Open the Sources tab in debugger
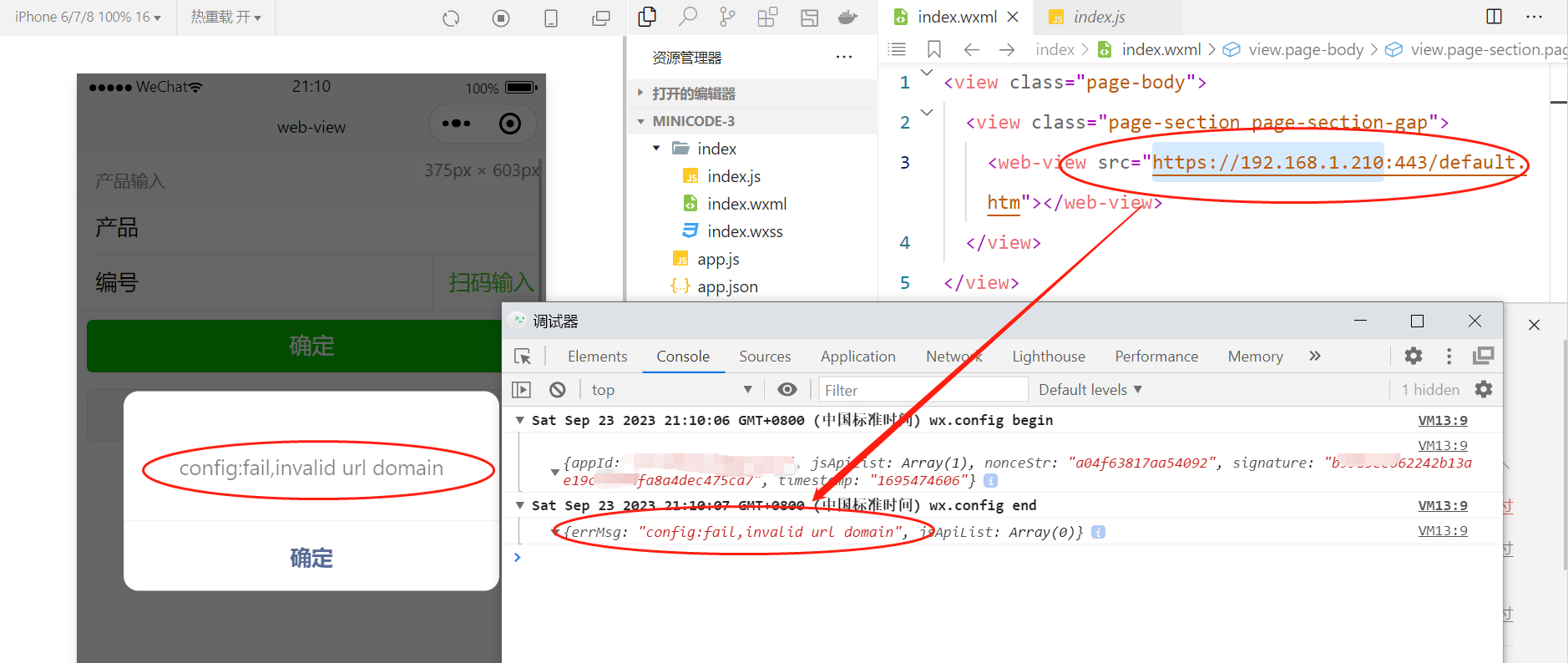 [765, 356]
